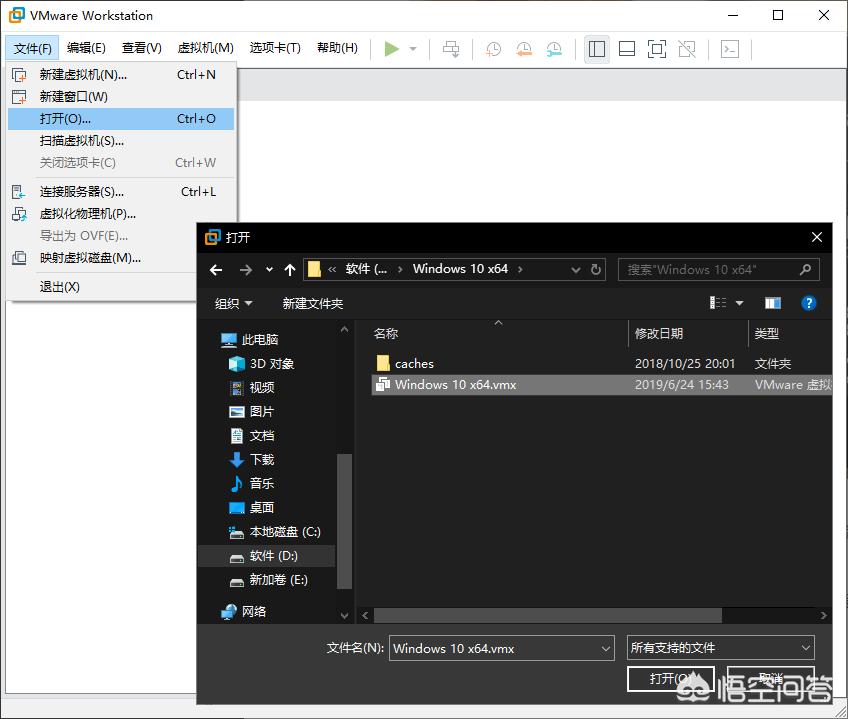This screenshot has height=719, width=848.
Task: Click the horizontal scrollbar in the file list
Action: 548,615
